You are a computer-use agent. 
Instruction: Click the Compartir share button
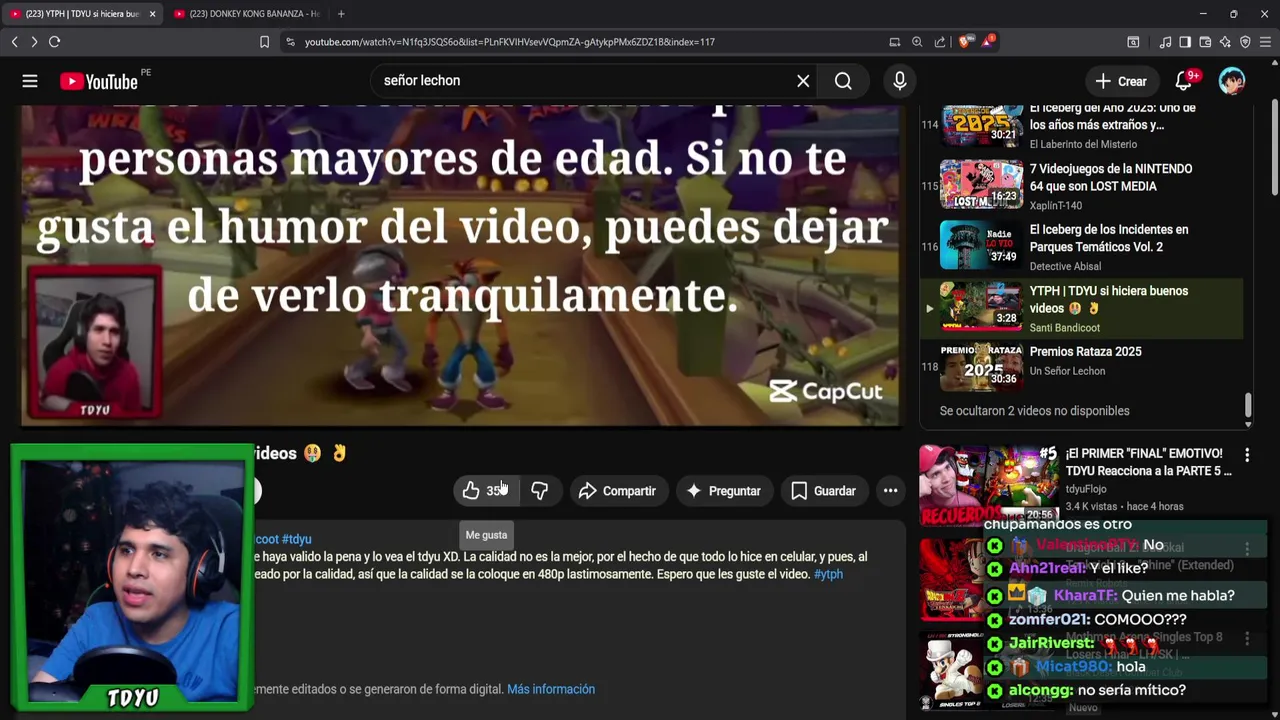[618, 491]
